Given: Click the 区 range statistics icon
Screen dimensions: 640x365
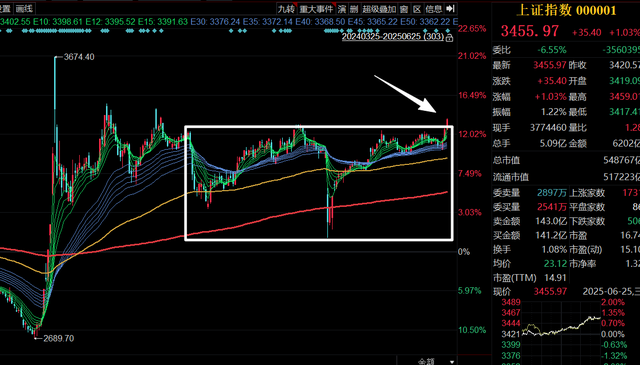Looking at the screenshot, I should 417,9.
